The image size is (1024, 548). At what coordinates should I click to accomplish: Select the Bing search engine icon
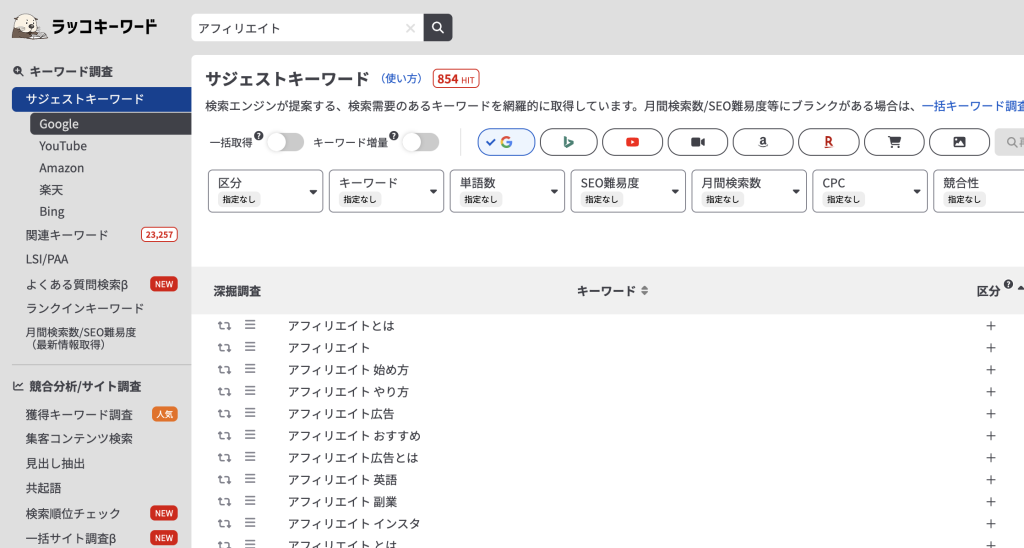(568, 142)
